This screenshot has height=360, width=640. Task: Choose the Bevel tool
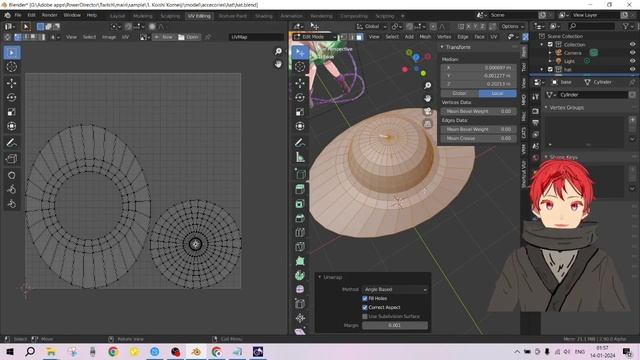[x=300, y=218]
